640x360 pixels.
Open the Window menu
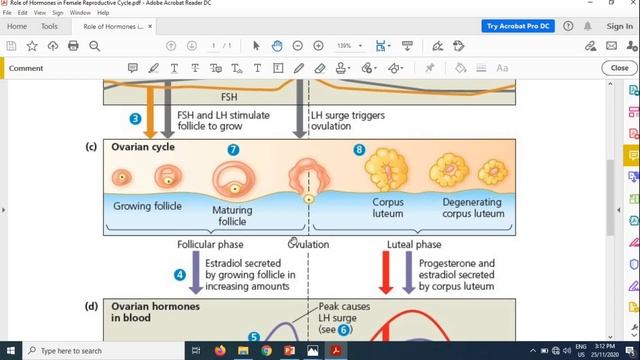(x=80, y=13)
